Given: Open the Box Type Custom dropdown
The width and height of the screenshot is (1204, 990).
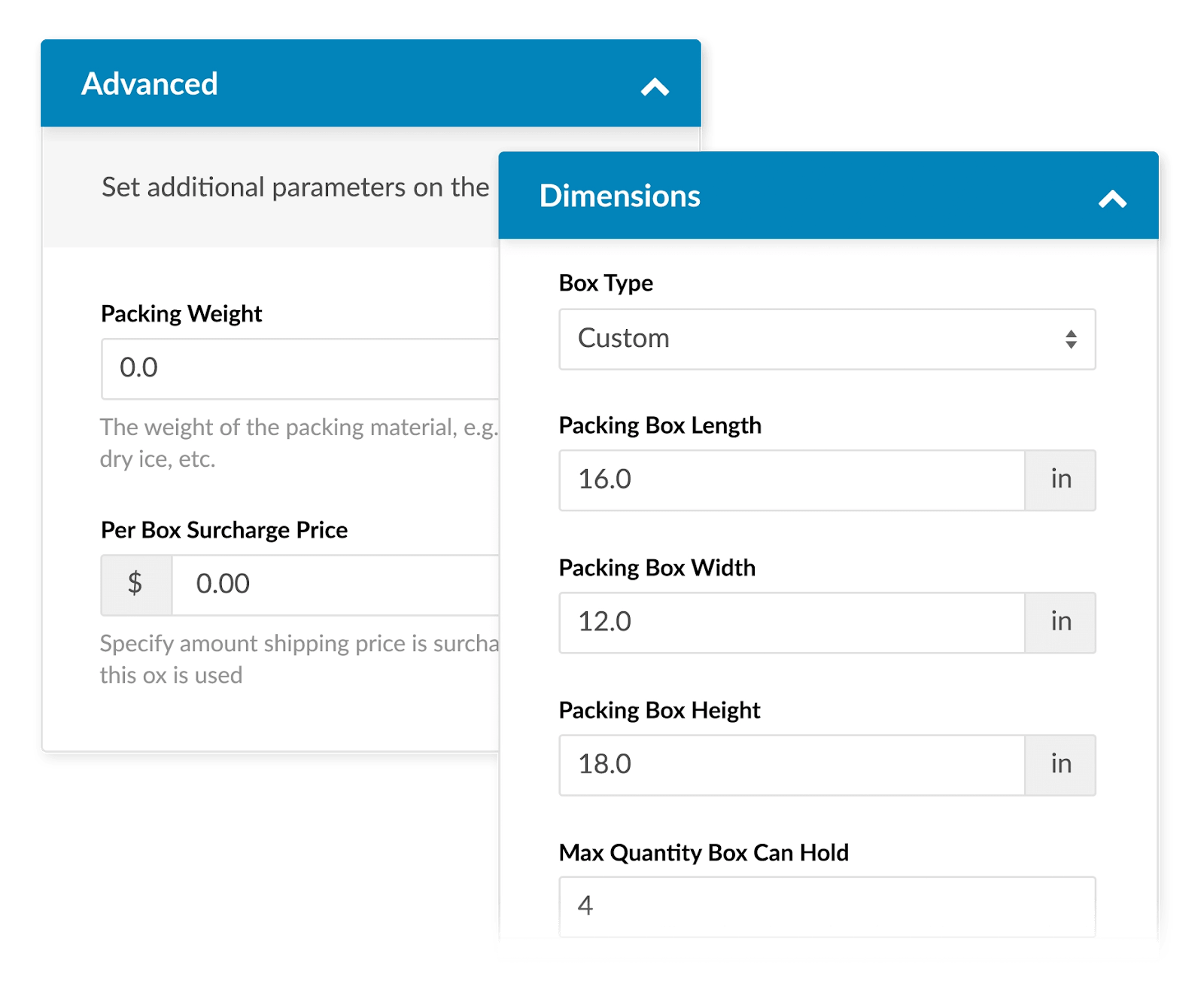Looking at the screenshot, I should [x=827, y=339].
